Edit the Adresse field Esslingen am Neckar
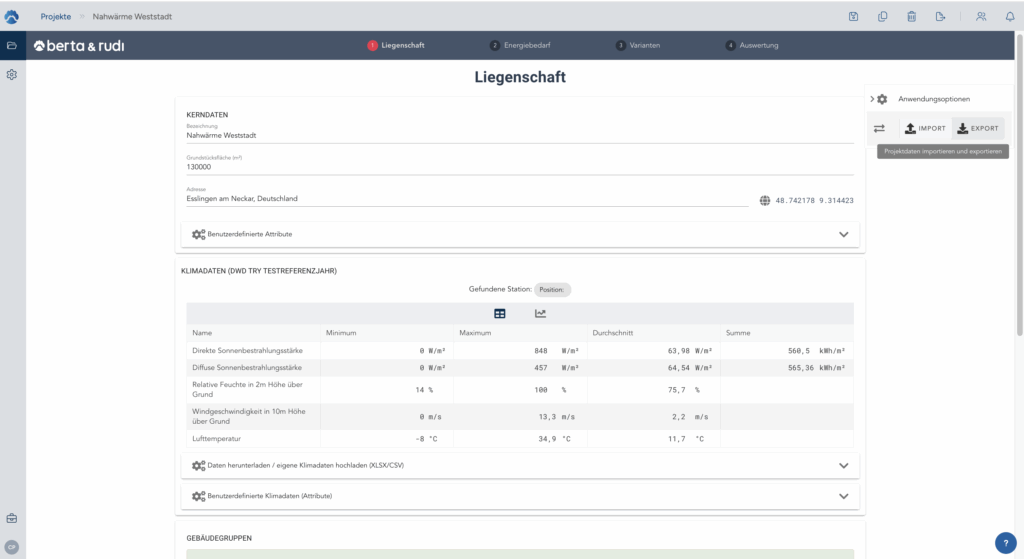Image resolution: width=1024 pixels, height=559 pixels. pos(467,199)
